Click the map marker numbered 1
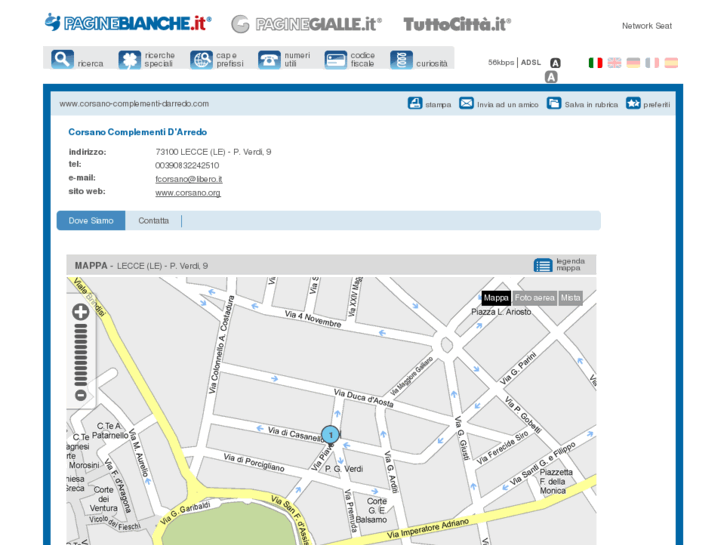727x545 pixels. point(331,435)
